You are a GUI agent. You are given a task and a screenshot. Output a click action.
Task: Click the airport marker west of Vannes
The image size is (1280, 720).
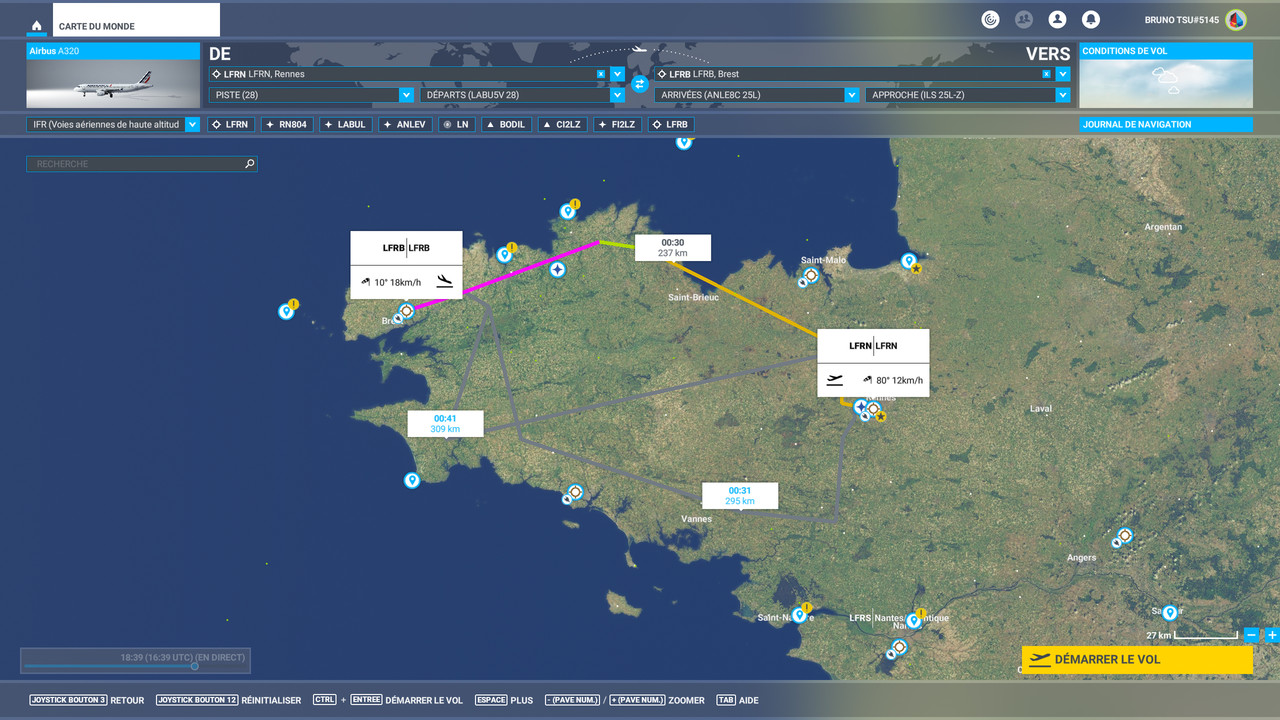575,492
